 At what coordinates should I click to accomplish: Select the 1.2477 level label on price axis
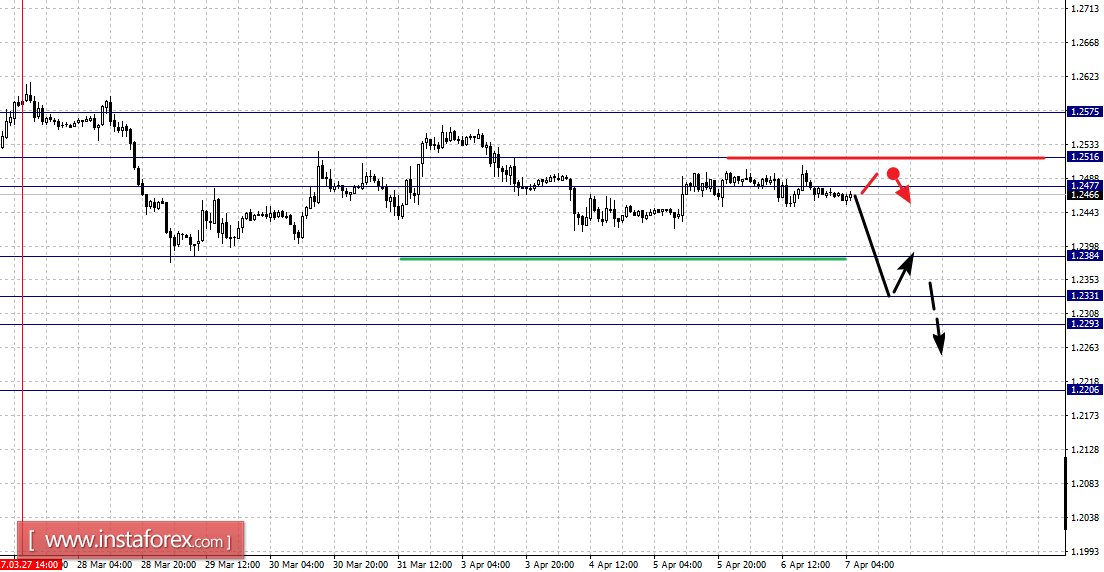[x=1084, y=186]
